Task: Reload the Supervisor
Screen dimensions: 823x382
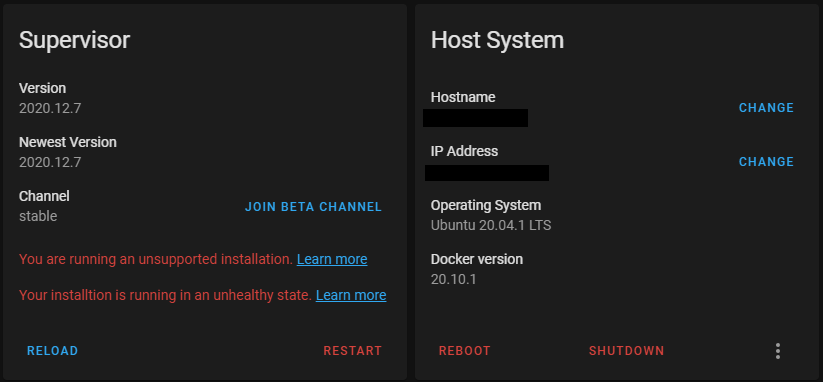Action: [x=52, y=351]
